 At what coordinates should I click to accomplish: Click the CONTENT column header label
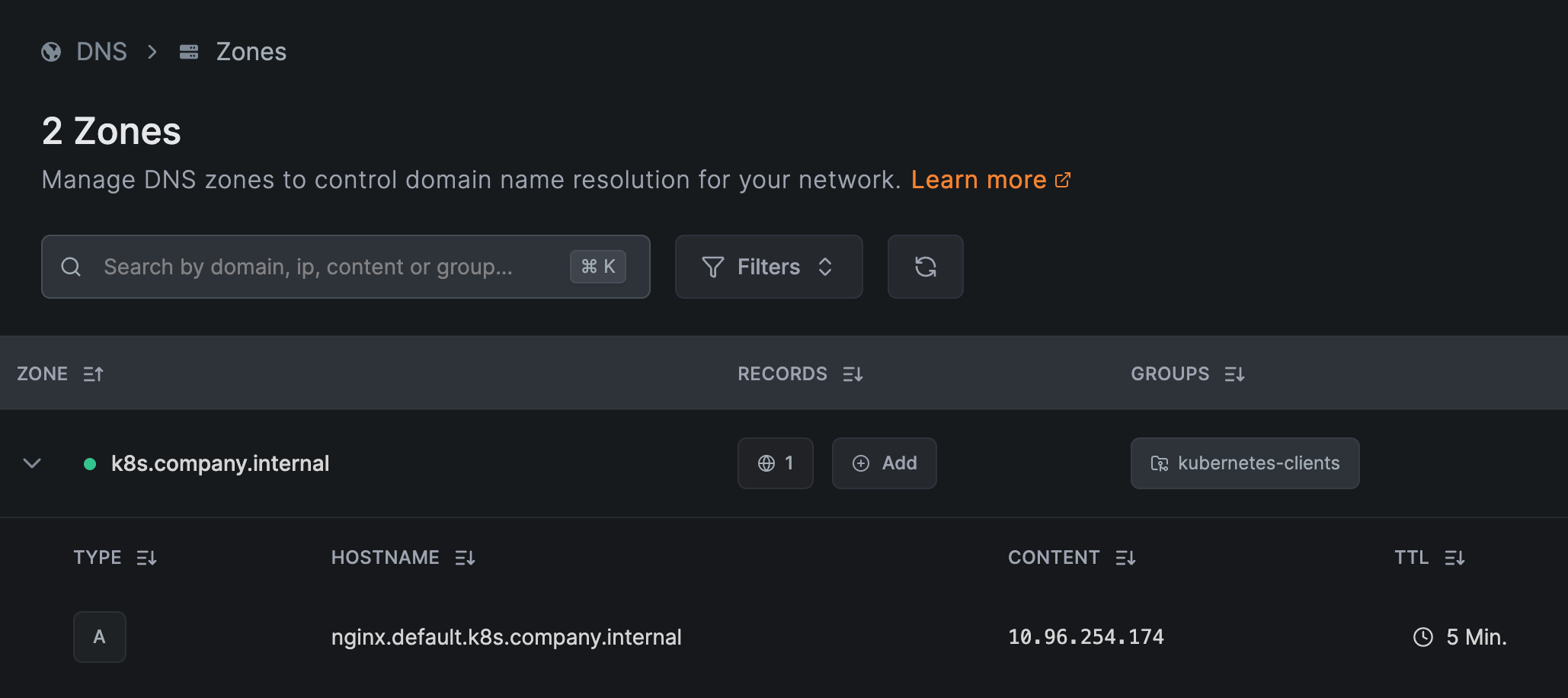click(1054, 558)
